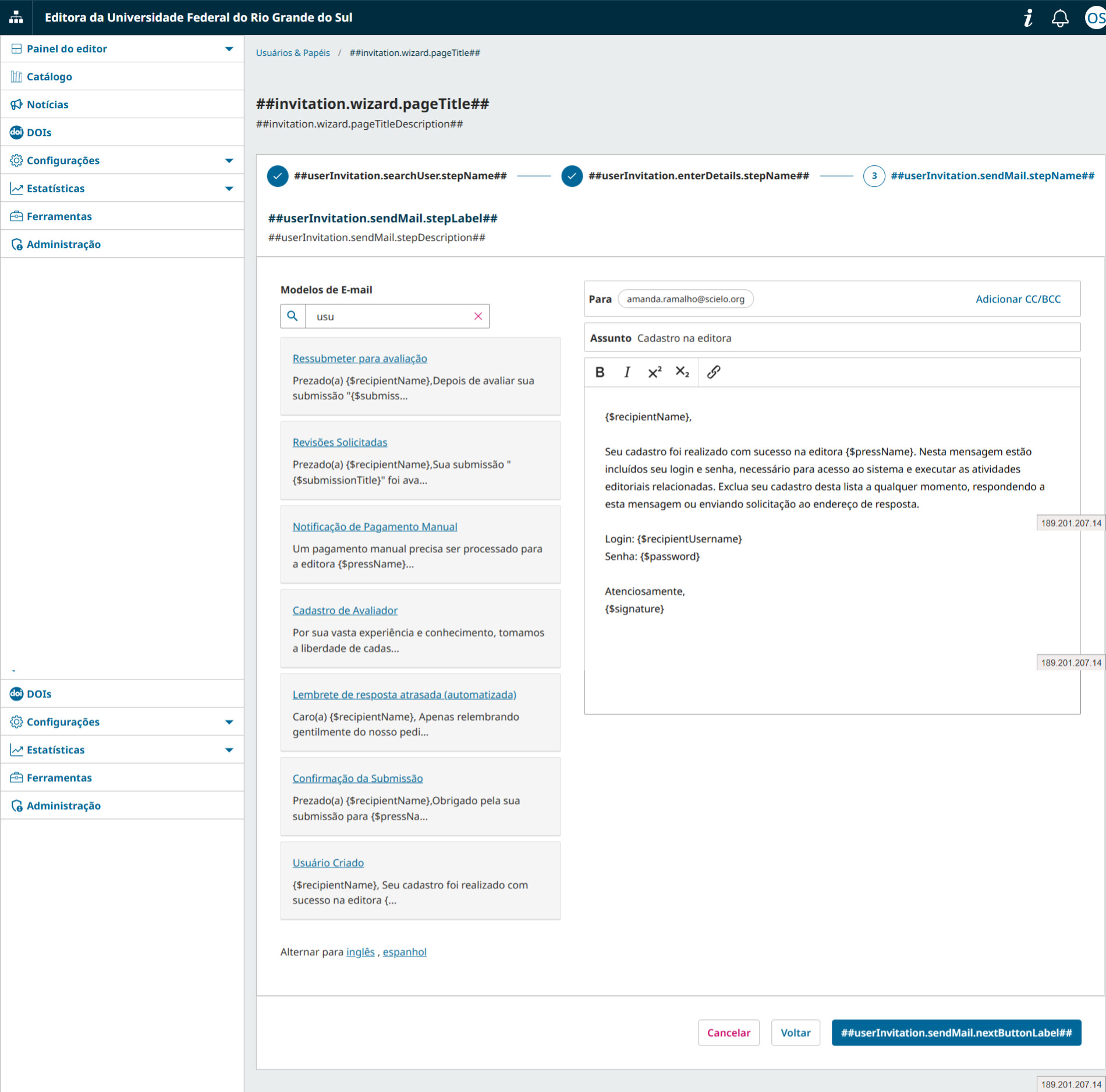
Task: Apply subscript formatting
Action: 682,372
